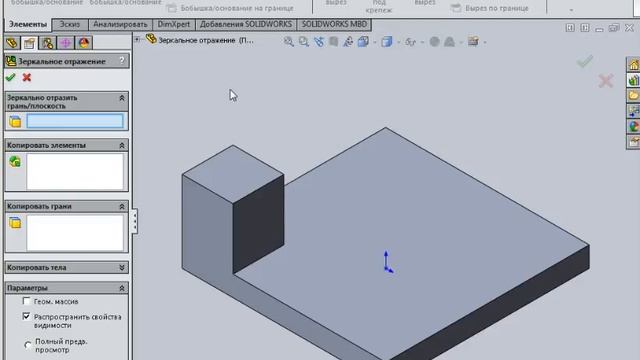Open Display Style dropdown arrow
The height and width of the screenshot is (360, 640).
398,42
